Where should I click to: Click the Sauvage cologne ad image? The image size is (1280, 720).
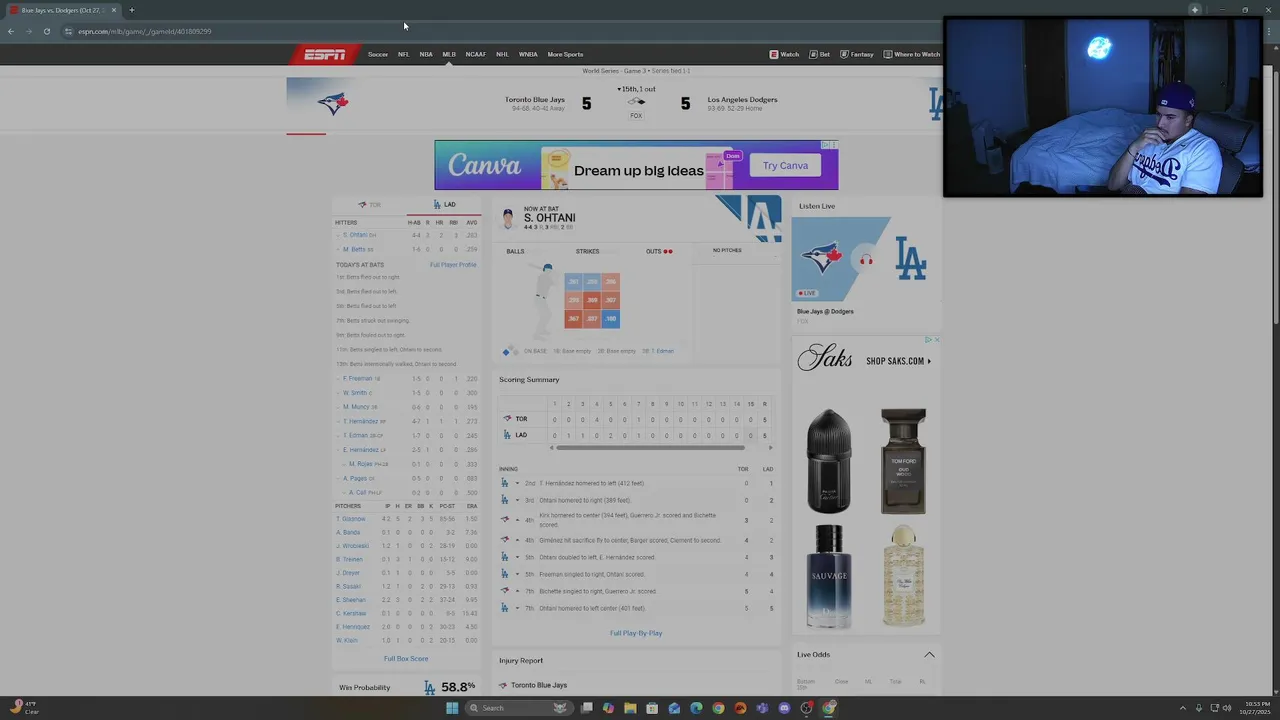point(829,577)
